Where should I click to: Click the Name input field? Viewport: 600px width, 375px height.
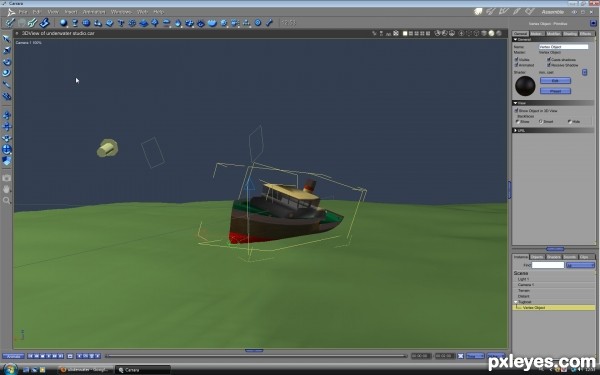pyautogui.click(x=563, y=47)
